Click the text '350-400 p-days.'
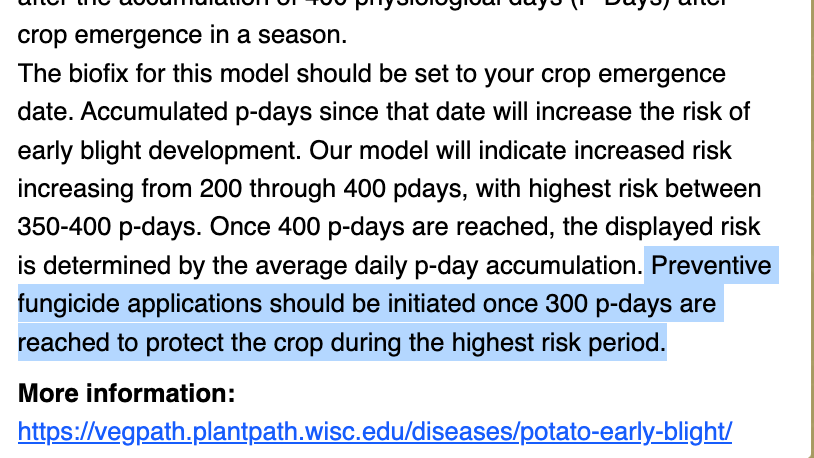Screen dimensions: 814x458 coord(110,227)
